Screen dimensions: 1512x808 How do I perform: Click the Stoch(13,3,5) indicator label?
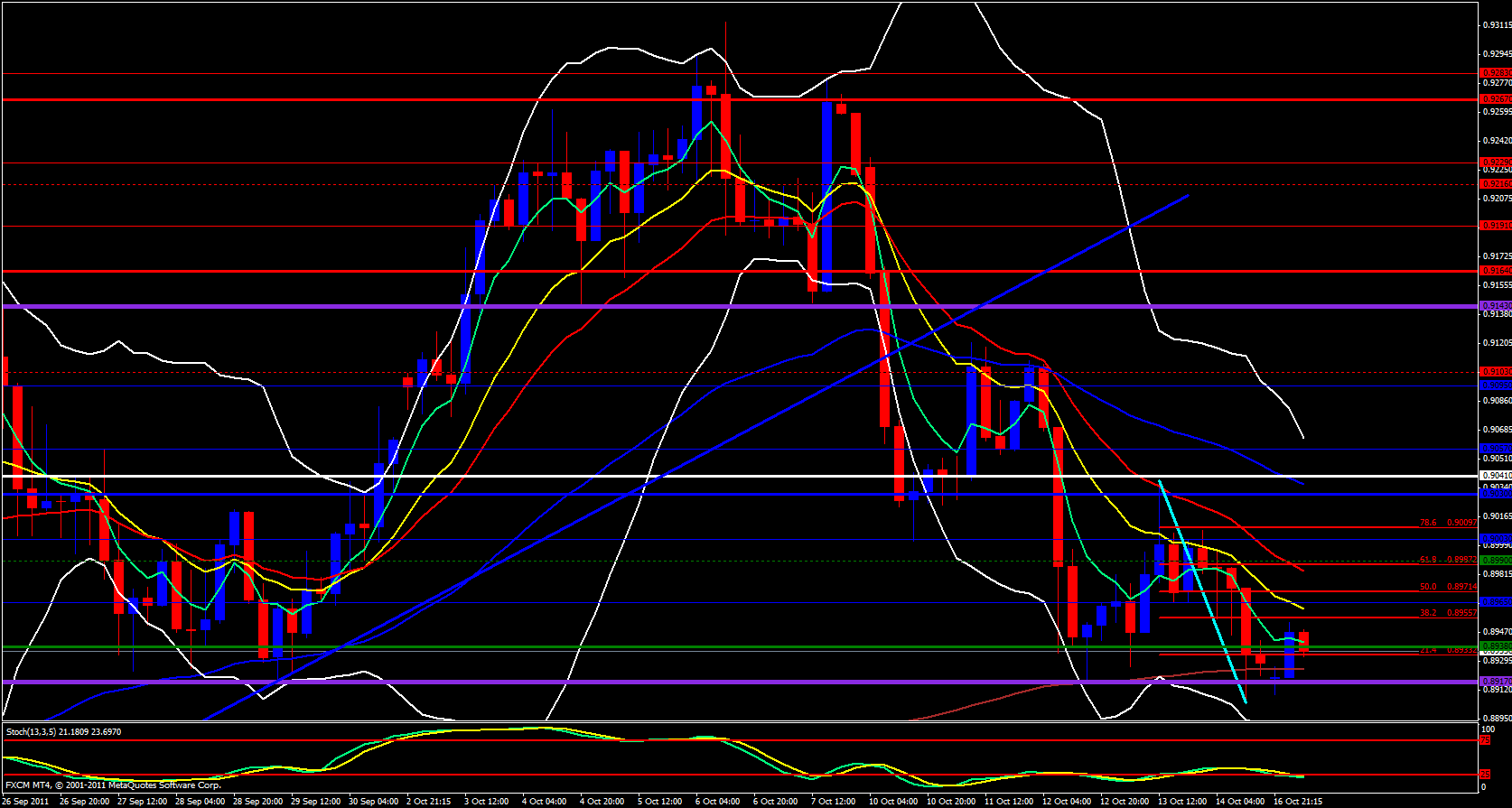63,731
